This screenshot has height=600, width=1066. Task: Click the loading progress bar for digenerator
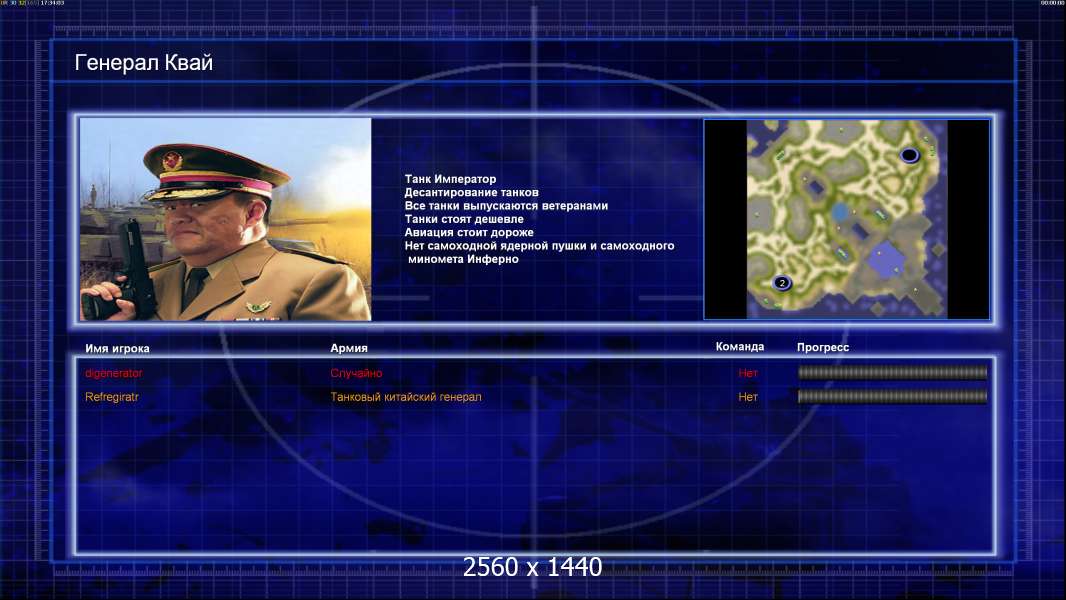click(893, 372)
